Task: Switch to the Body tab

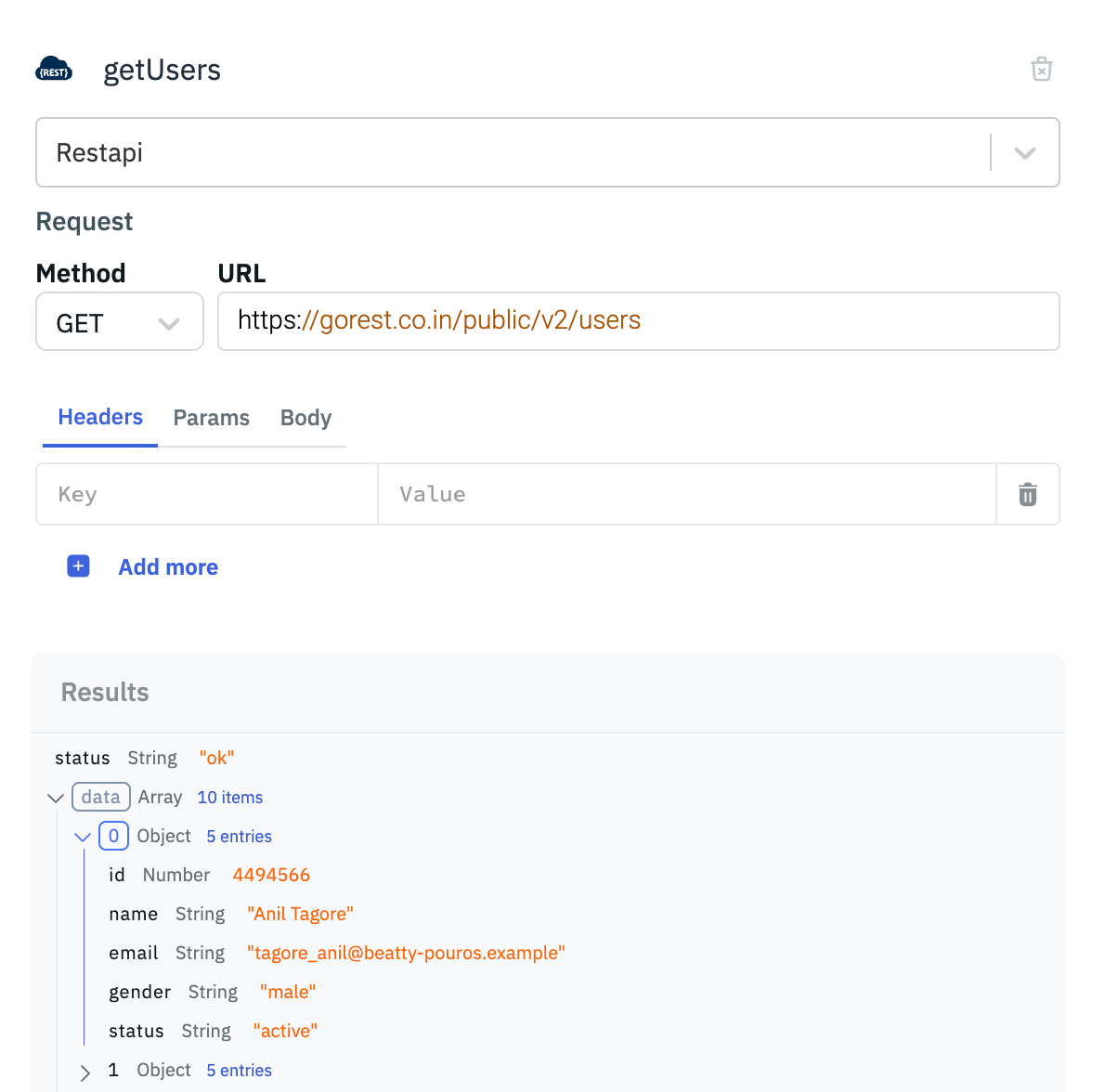Action: (305, 418)
